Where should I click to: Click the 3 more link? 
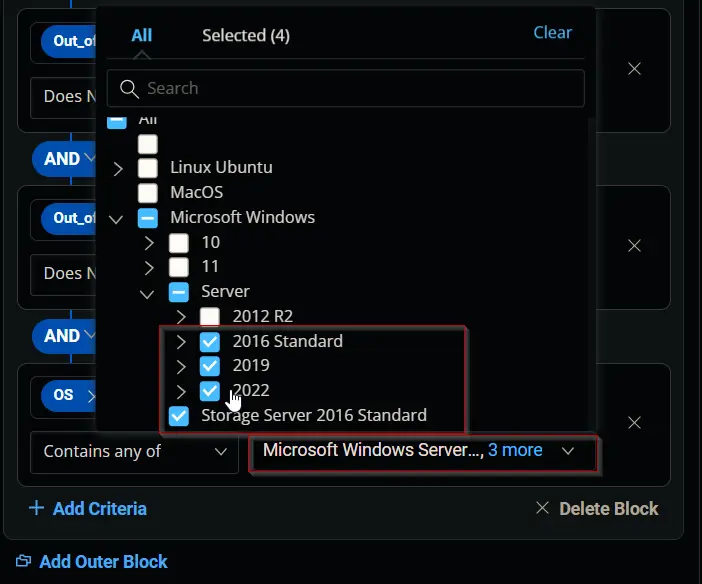pyautogui.click(x=515, y=450)
